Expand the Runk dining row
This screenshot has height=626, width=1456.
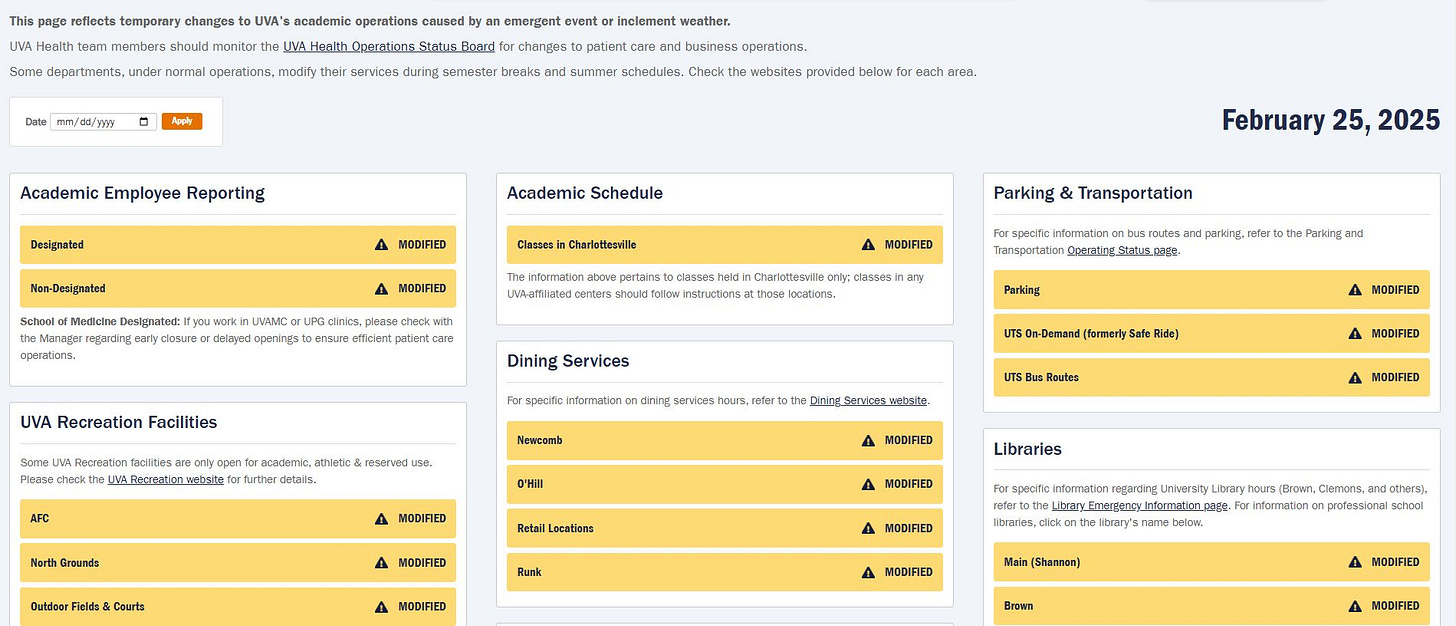point(725,572)
